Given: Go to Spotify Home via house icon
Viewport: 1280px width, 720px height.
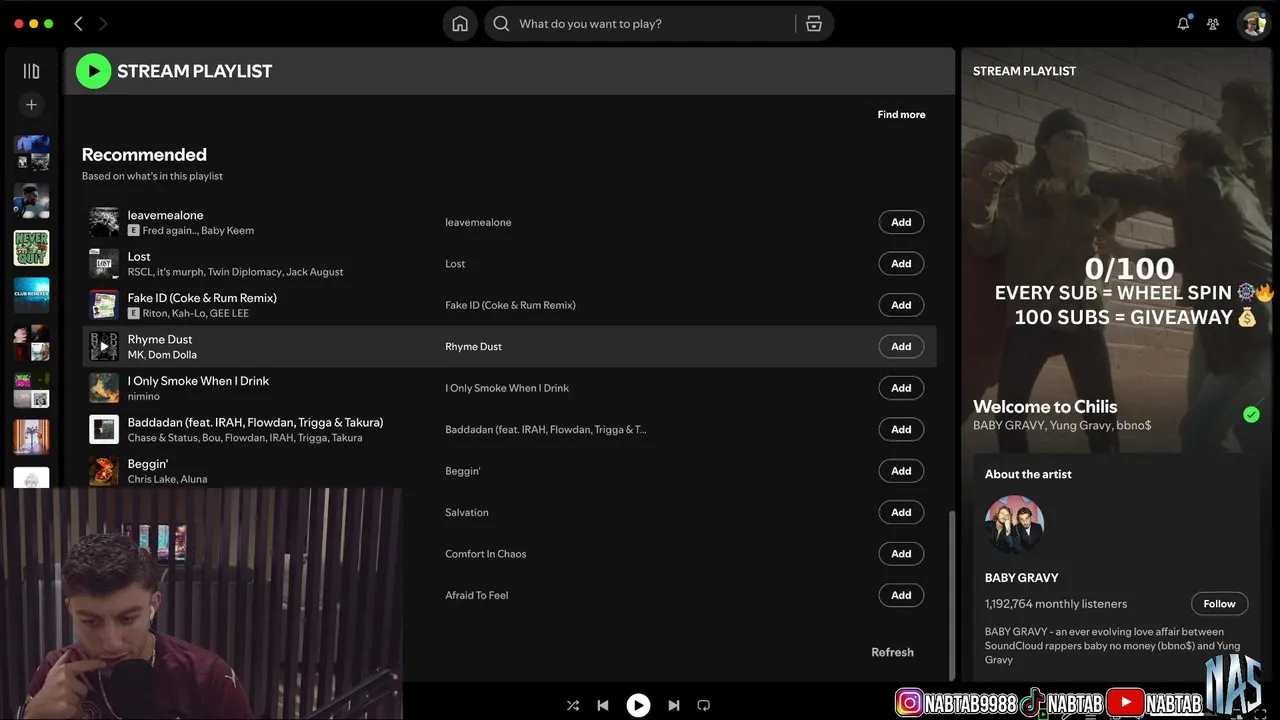Looking at the screenshot, I should (x=460, y=24).
